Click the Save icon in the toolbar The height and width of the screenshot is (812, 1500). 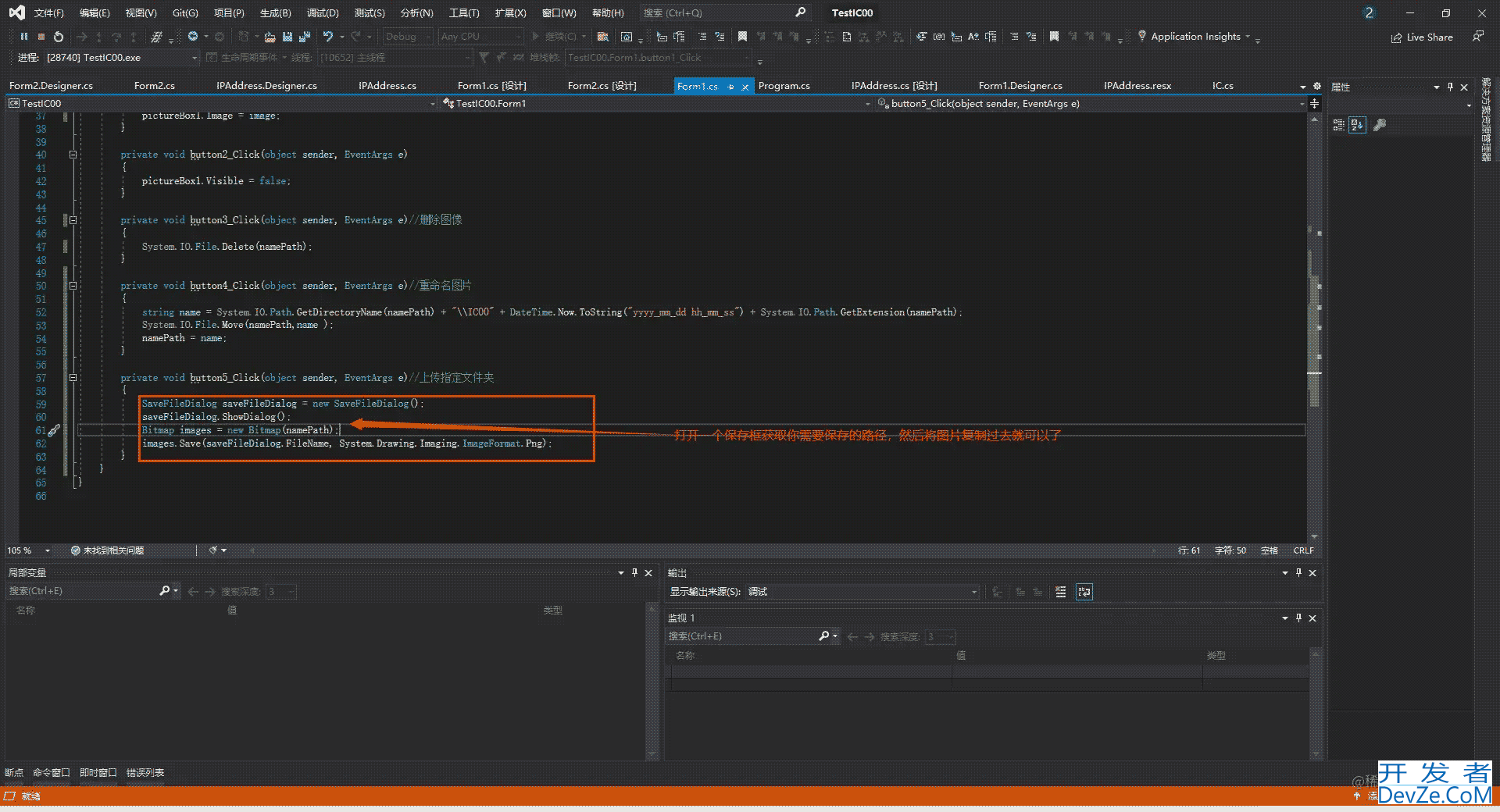(287, 37)
